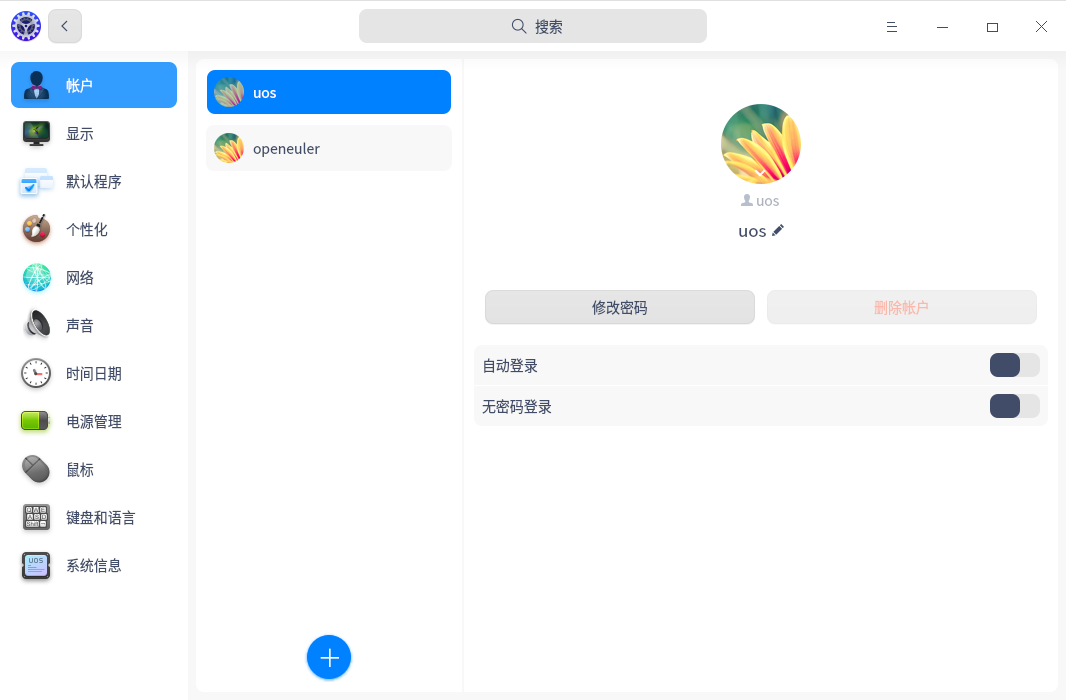Go back using the back arrow button
Viewport: 1066px width, 700px height.
(65, 27)
